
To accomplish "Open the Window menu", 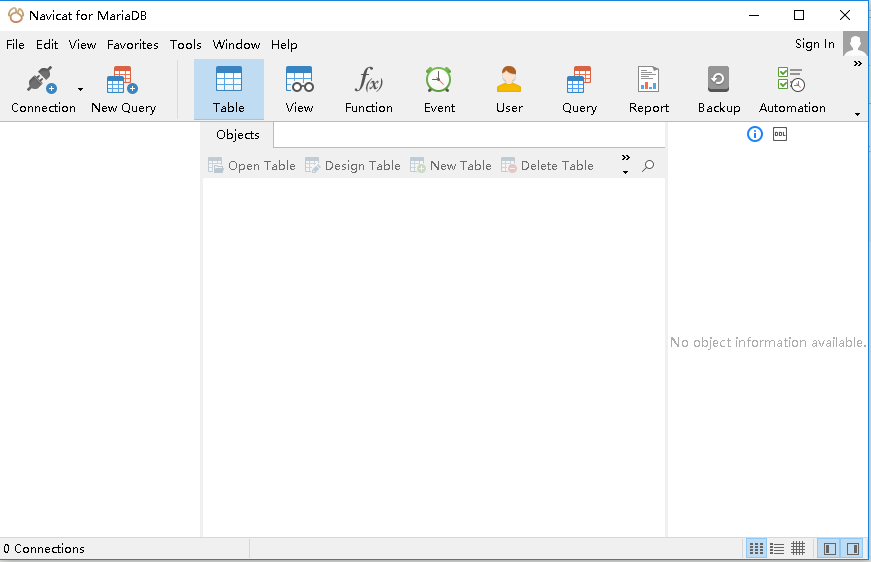I will click(x=236, y=44).
